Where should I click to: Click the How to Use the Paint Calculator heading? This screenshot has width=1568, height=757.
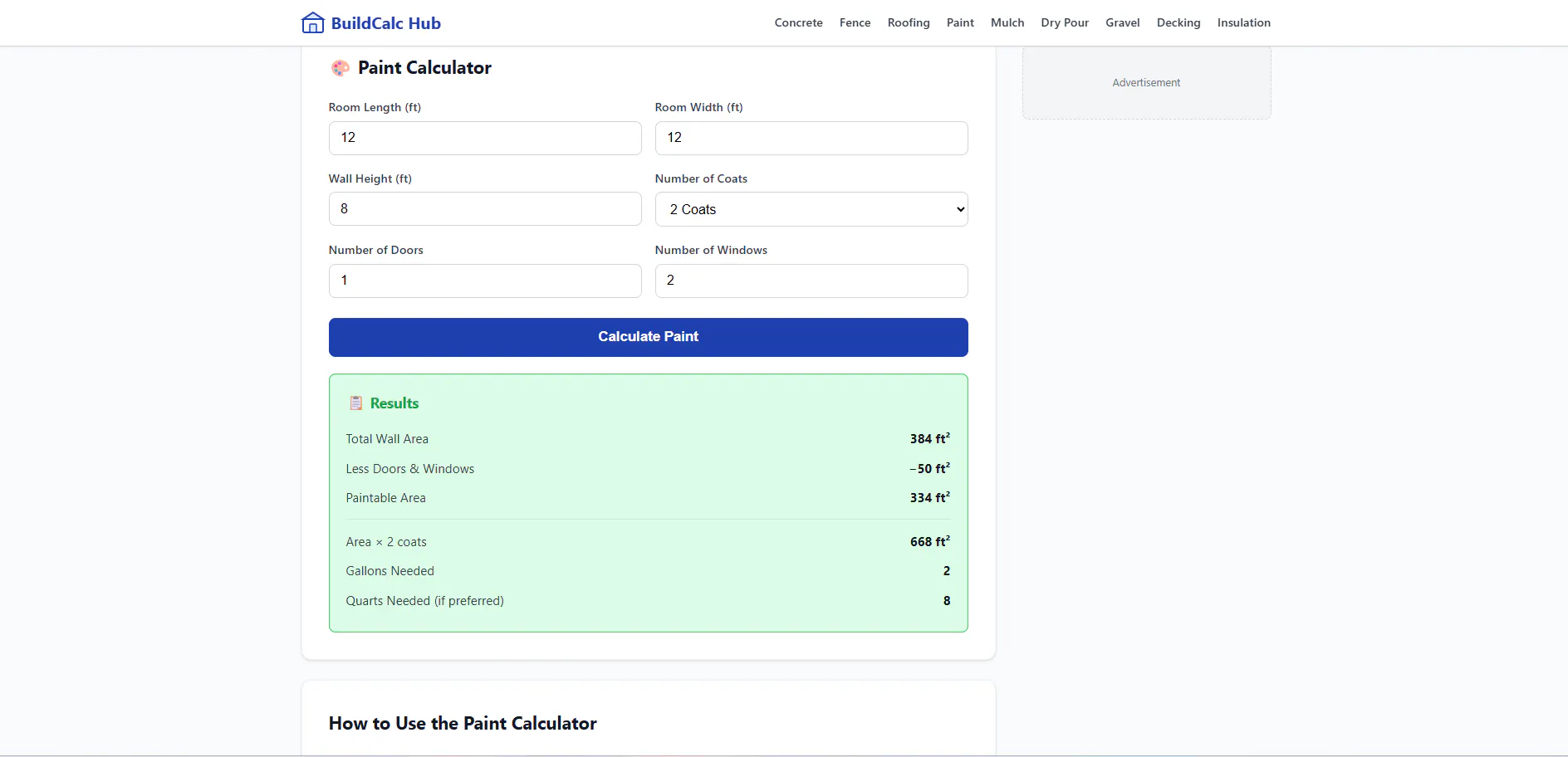click(x=463, y=724)
